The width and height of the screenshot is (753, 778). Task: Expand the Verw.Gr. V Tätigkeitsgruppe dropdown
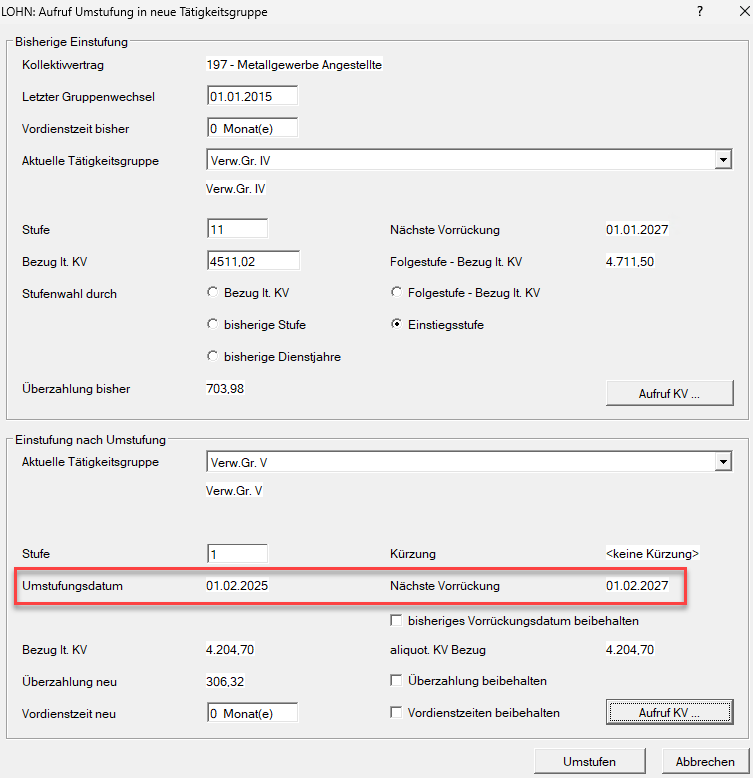click(x=723, y=462)
